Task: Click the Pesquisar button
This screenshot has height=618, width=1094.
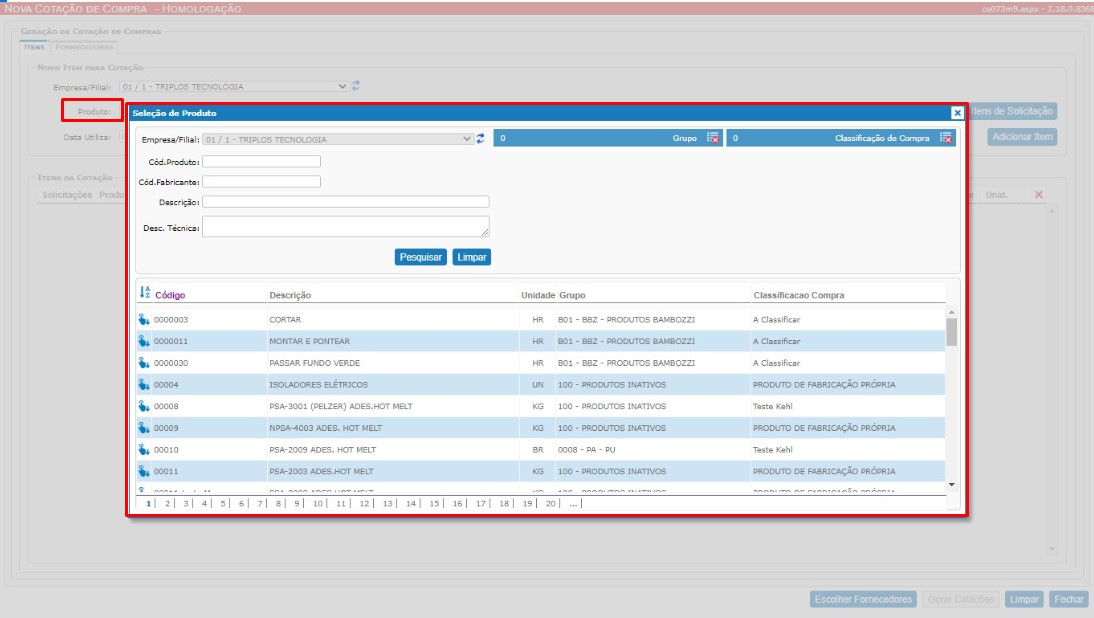Action: [x=421, y=257]
